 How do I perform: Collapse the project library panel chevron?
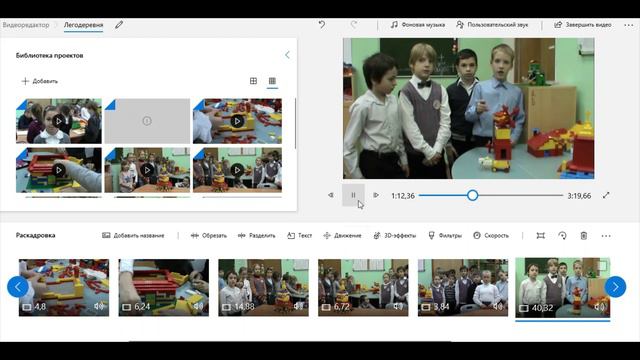(x=287, y=55)
